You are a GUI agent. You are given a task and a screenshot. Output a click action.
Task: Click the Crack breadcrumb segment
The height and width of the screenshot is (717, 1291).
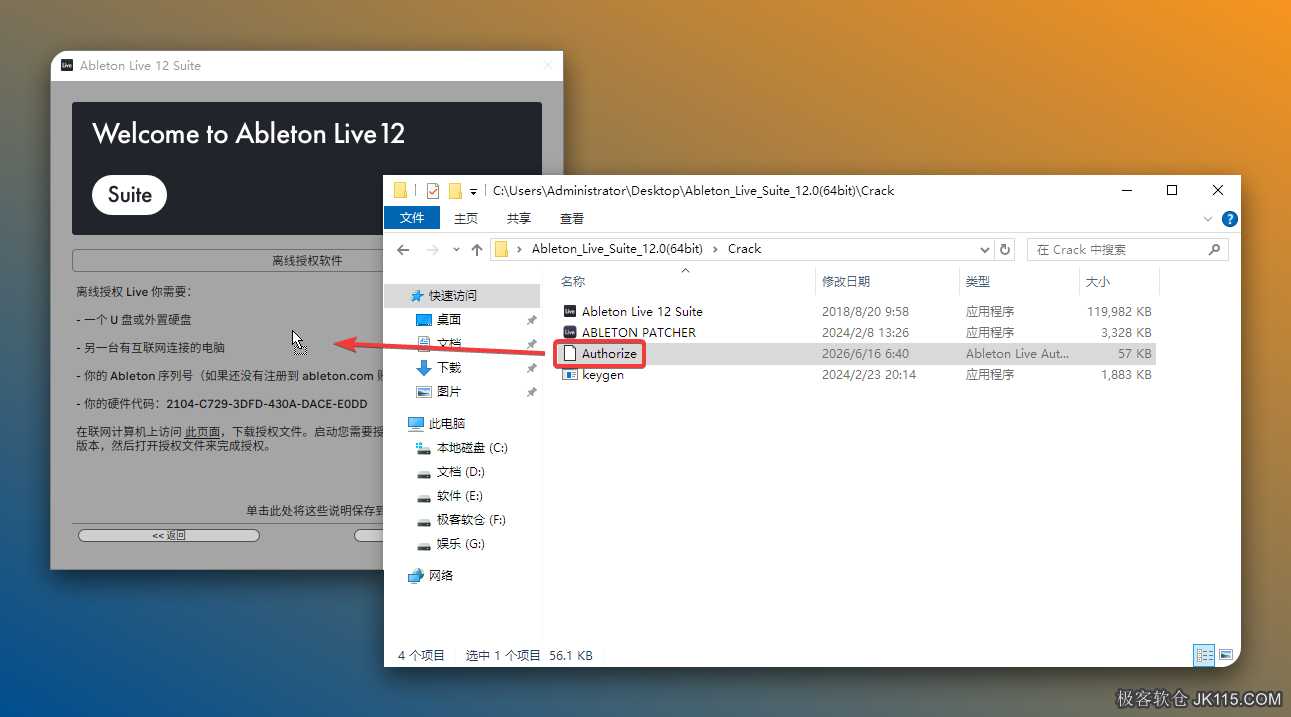(x=745, y=249)
